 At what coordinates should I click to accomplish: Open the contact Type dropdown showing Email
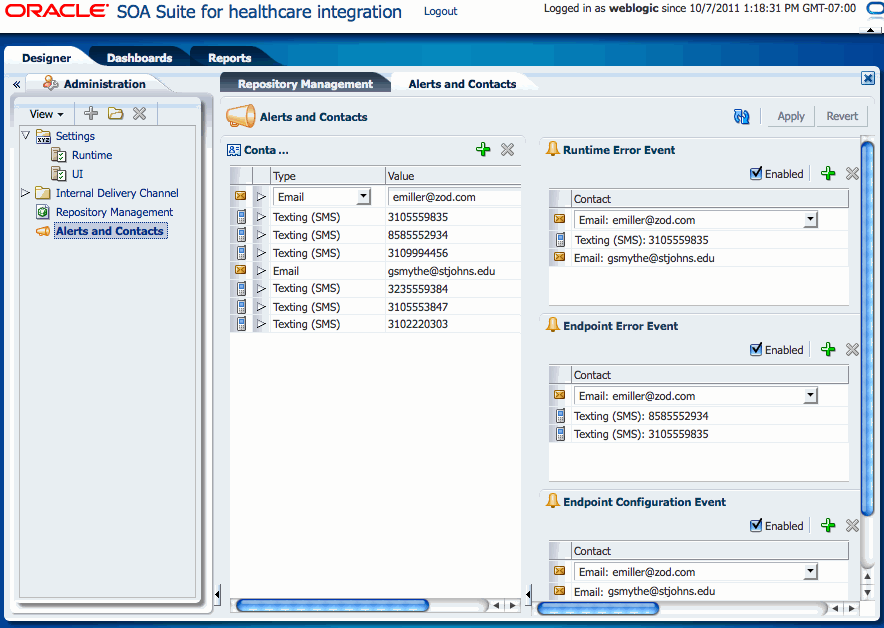point(363,197)
